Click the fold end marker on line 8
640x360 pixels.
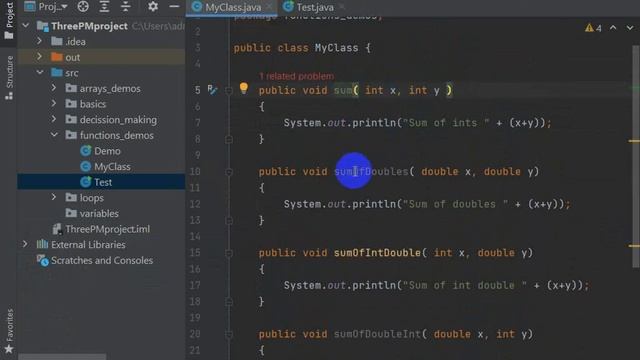(x=229, y=140)
